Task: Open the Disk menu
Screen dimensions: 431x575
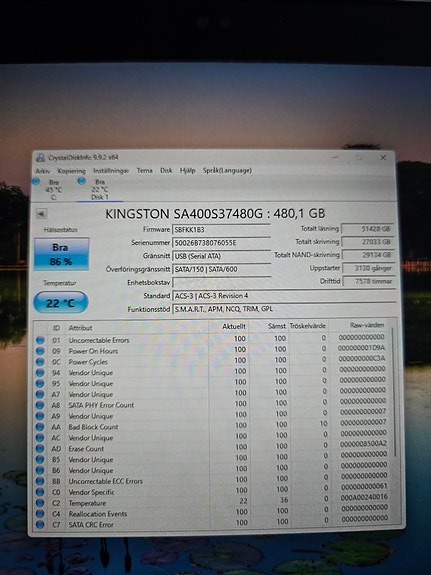Action: (166, 171)
